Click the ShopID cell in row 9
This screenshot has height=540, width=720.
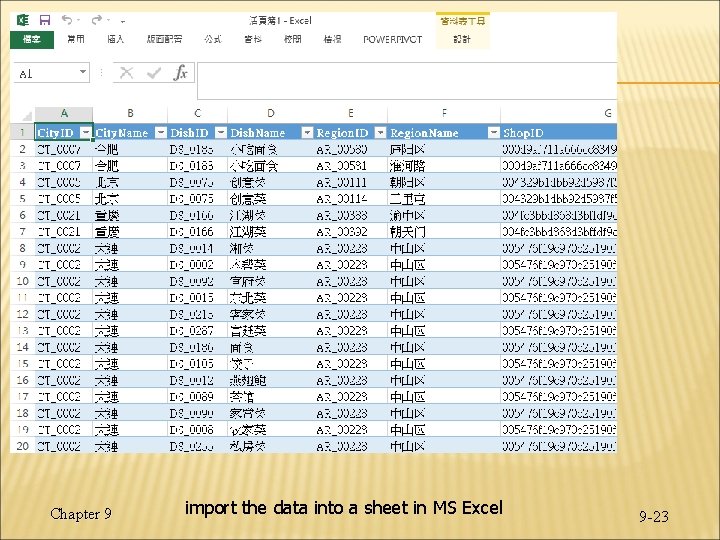[559, 264]
